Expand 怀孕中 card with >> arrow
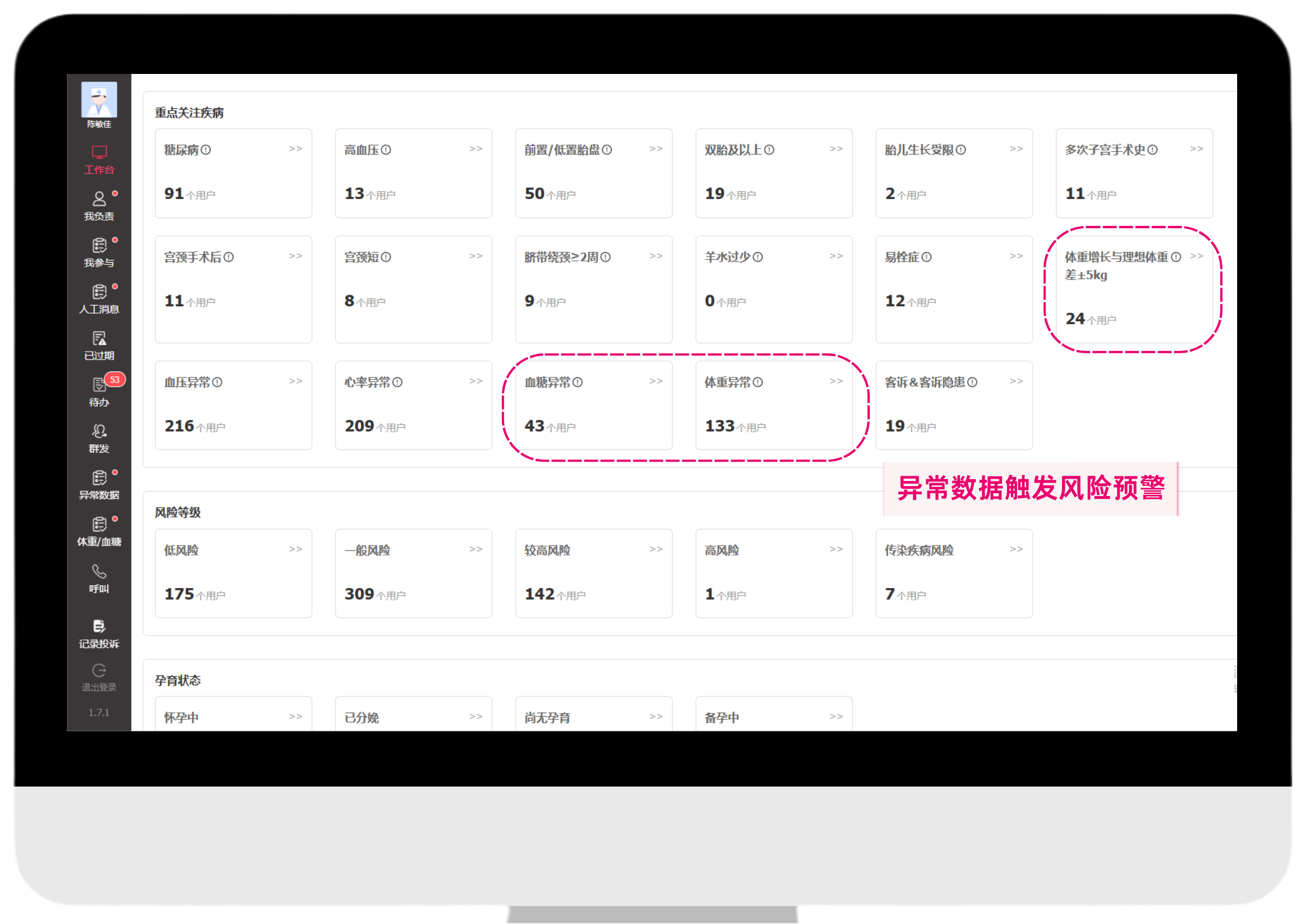This screenshot has height=924, width=1307. click(296, 717)
